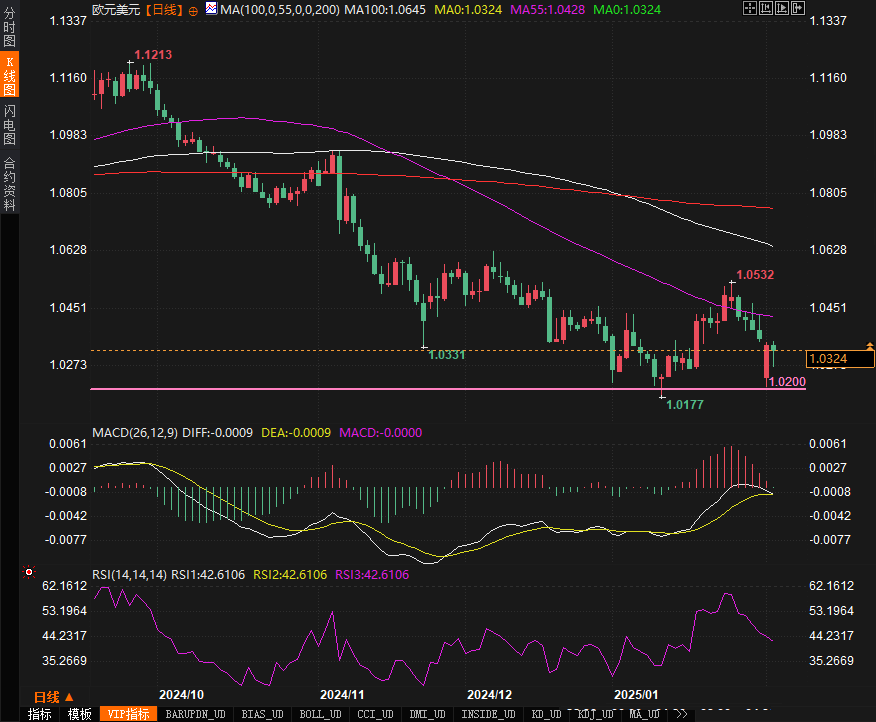The height and width of the screenshot is (722, 876).
Task: Select the 指标 tab
Action: [39, 714]
